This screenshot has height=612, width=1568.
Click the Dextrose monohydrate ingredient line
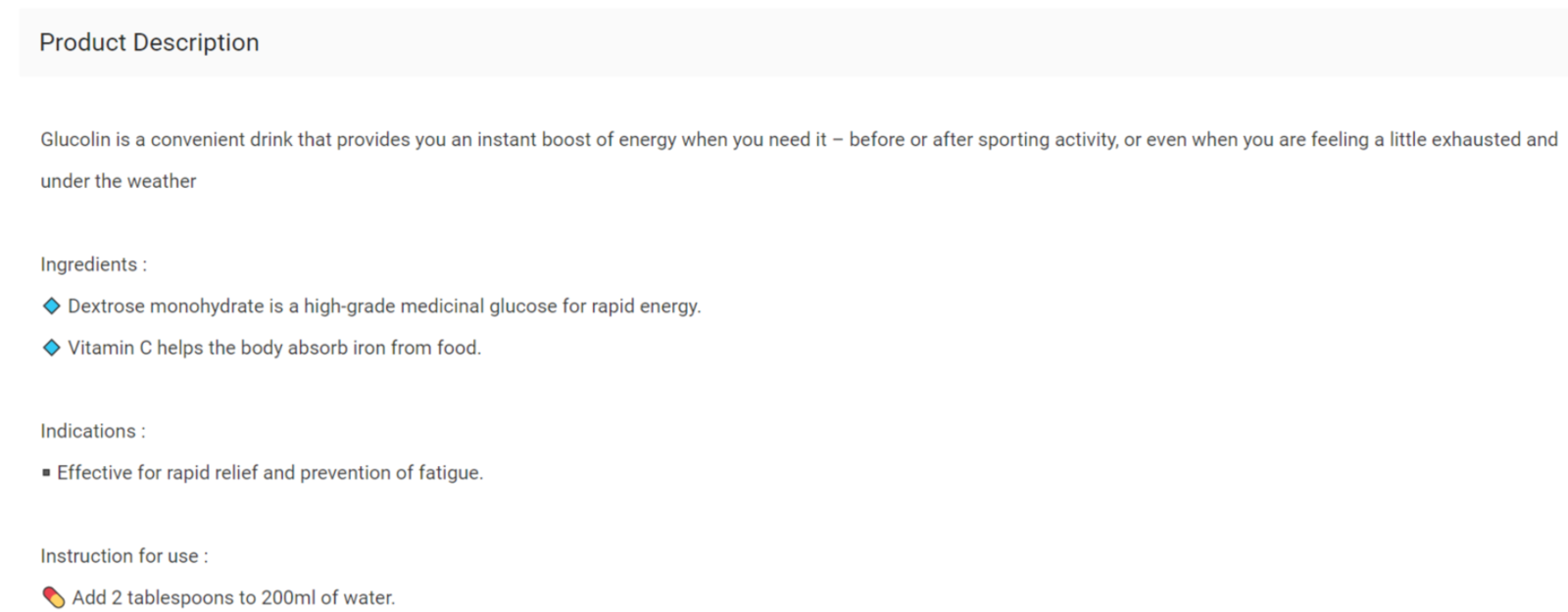click(x=384, y=306)
